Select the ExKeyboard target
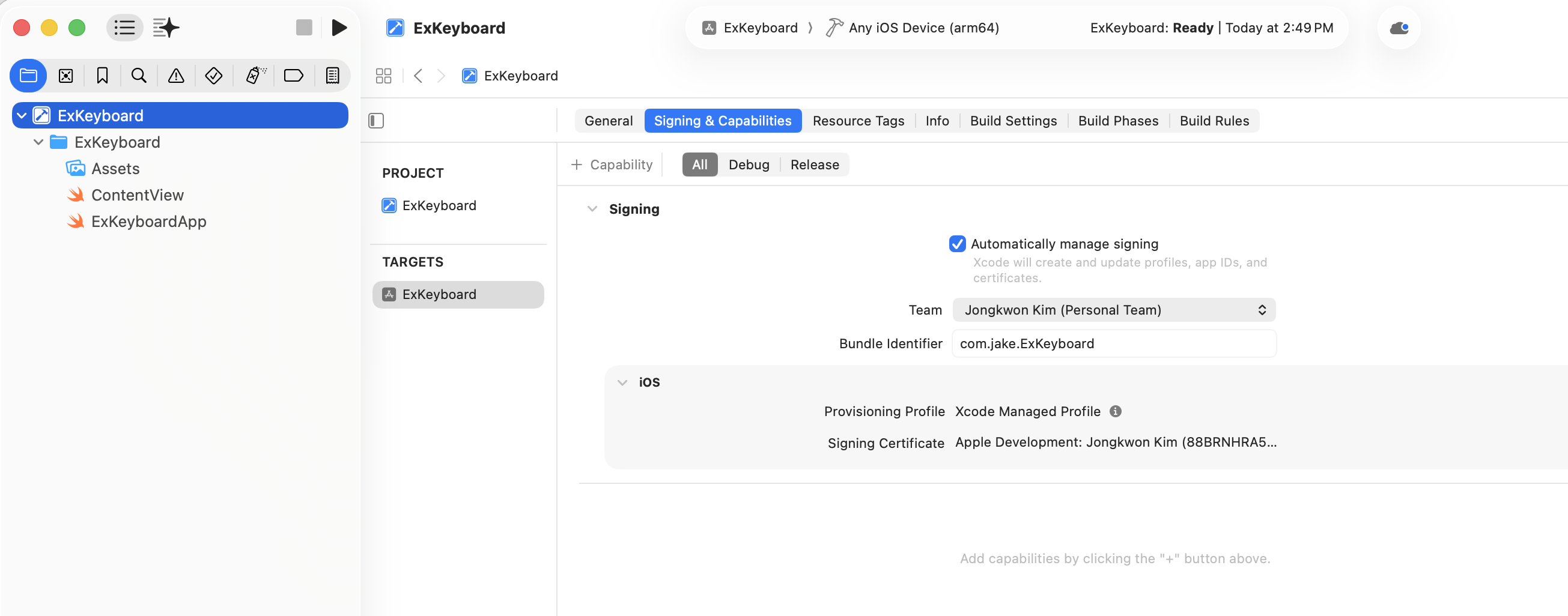The image size is (1568, 616). [x=458, y=294]
